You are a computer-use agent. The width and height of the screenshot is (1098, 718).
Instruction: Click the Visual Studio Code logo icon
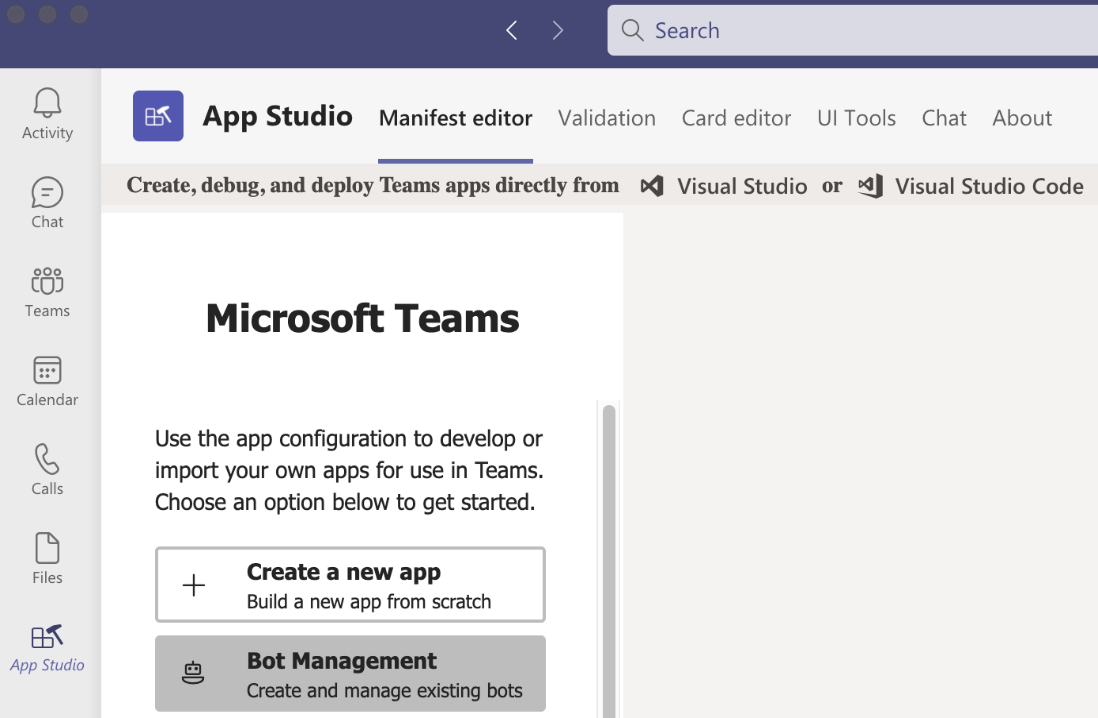pyautogui.click(x=870, y=186)
